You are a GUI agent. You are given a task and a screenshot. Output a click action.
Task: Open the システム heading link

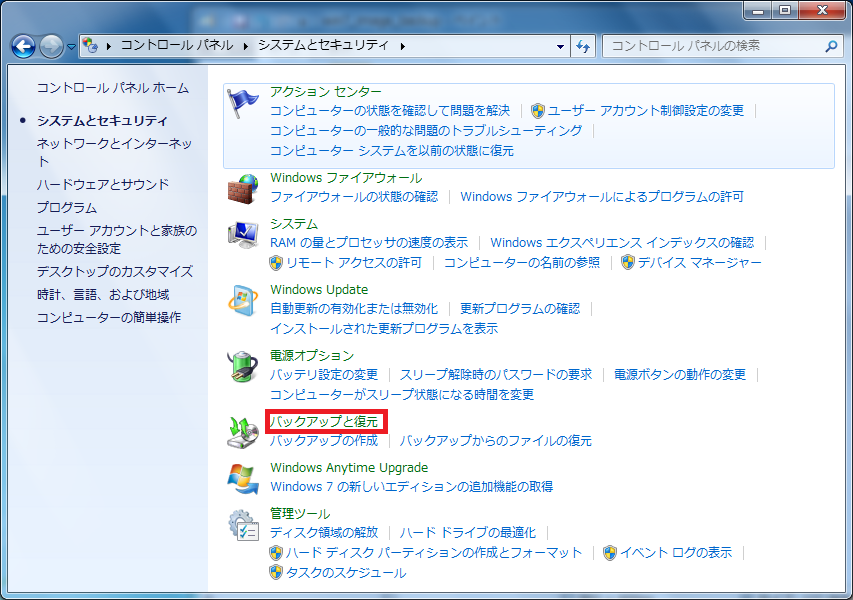(294, 224)
